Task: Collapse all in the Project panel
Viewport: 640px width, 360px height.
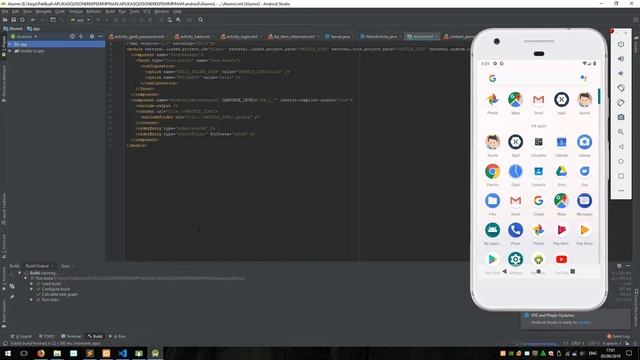Action: pyautogui.click(x=81, y=36)
